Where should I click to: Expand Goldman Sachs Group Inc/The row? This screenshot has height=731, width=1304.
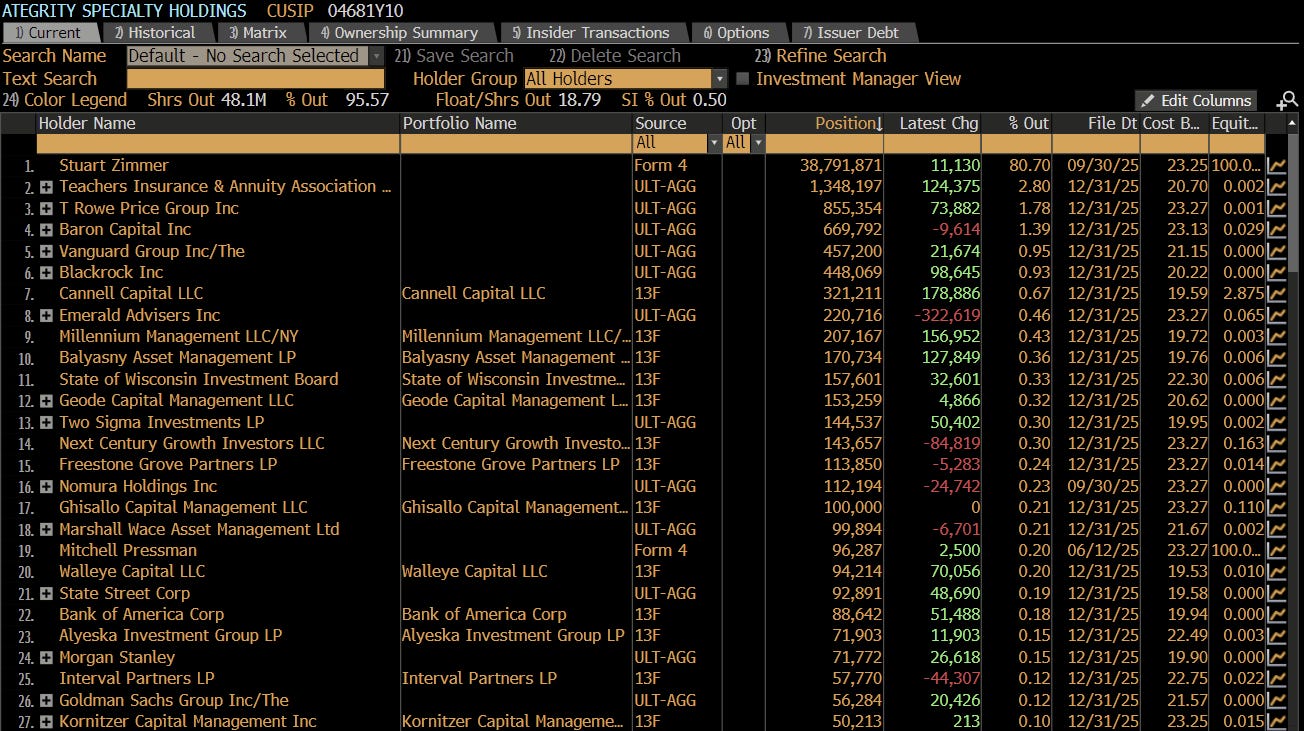click(x=46, y=701)
